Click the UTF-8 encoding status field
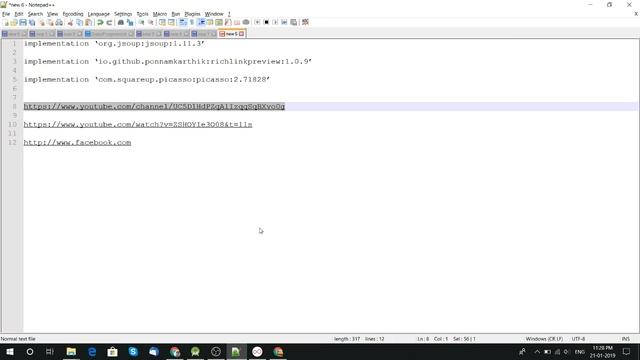Viewport: 640px width, 360px height. click(578, 339)
